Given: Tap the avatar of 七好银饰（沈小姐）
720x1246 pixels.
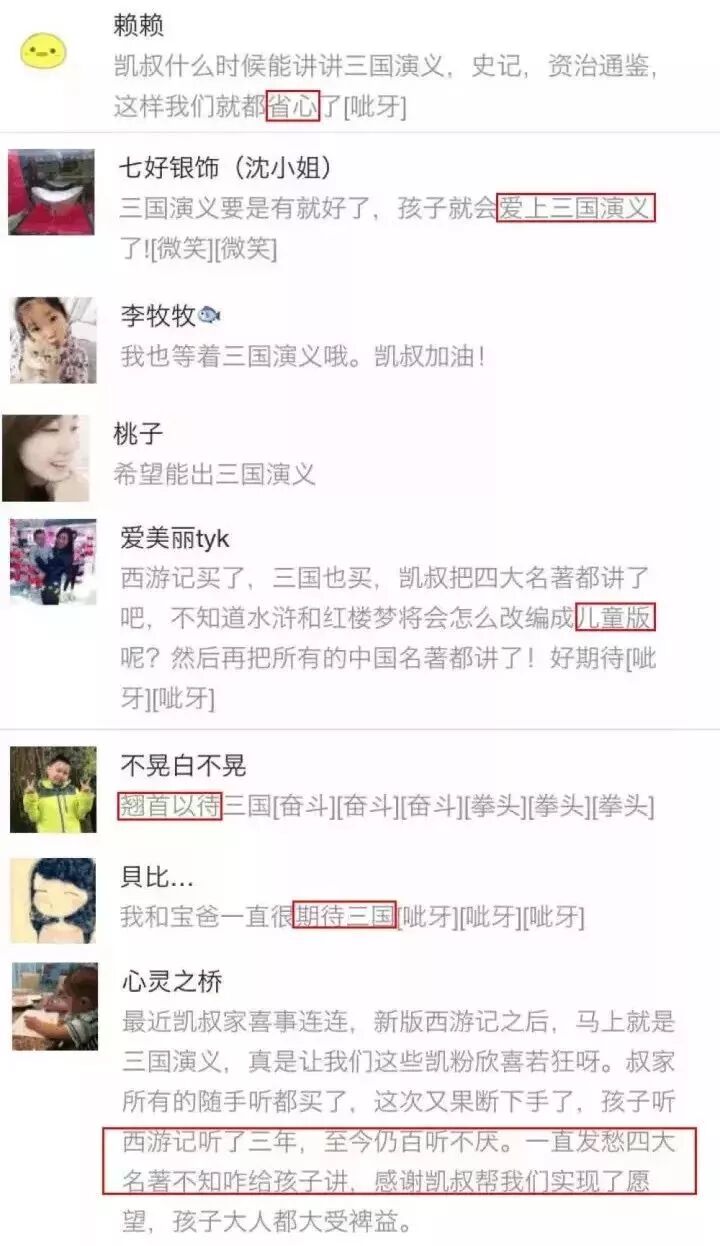Looking at the screenshot, I should click(x=51, y=192).
